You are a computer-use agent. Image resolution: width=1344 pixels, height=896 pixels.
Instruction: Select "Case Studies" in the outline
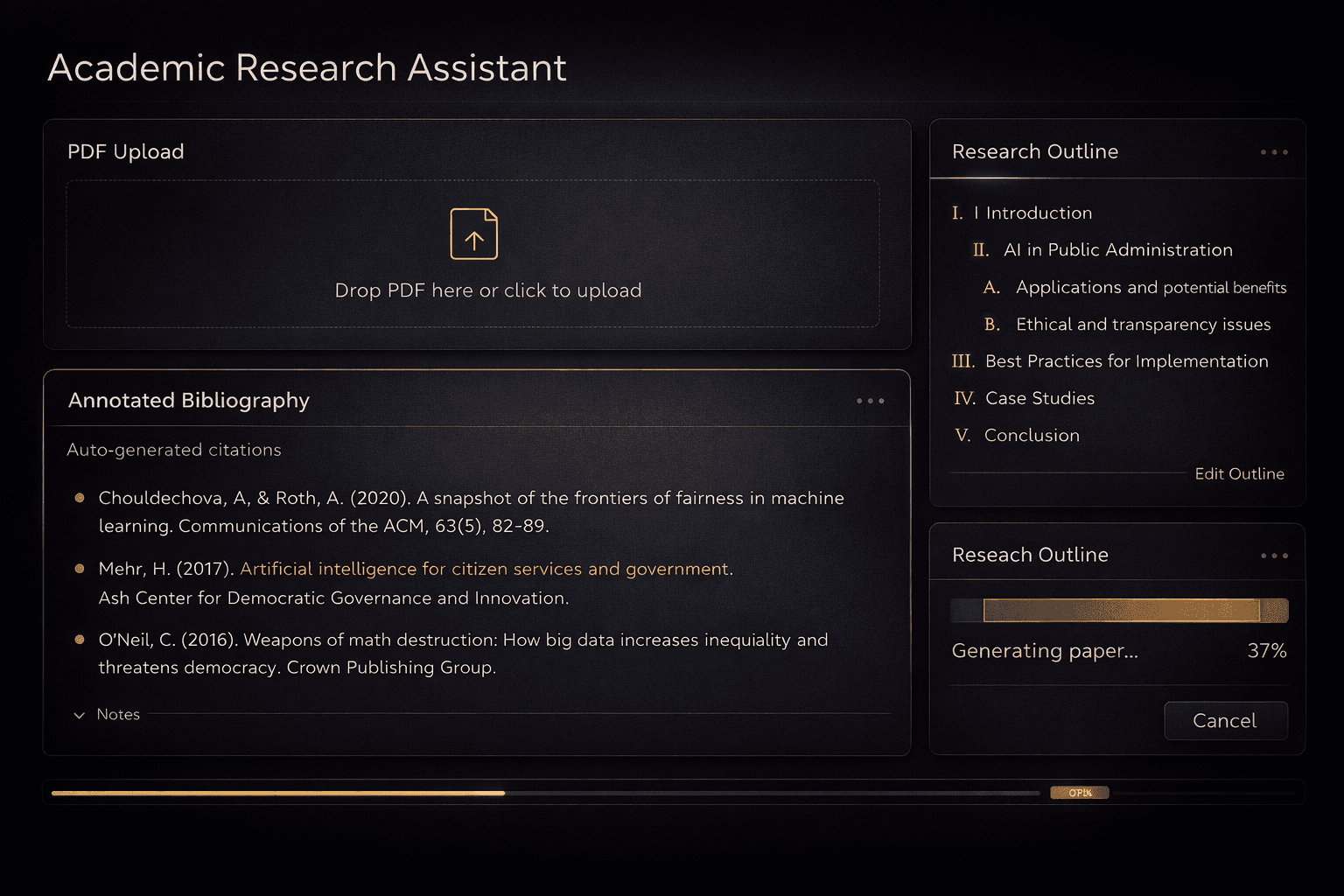tap(1040, 398)
